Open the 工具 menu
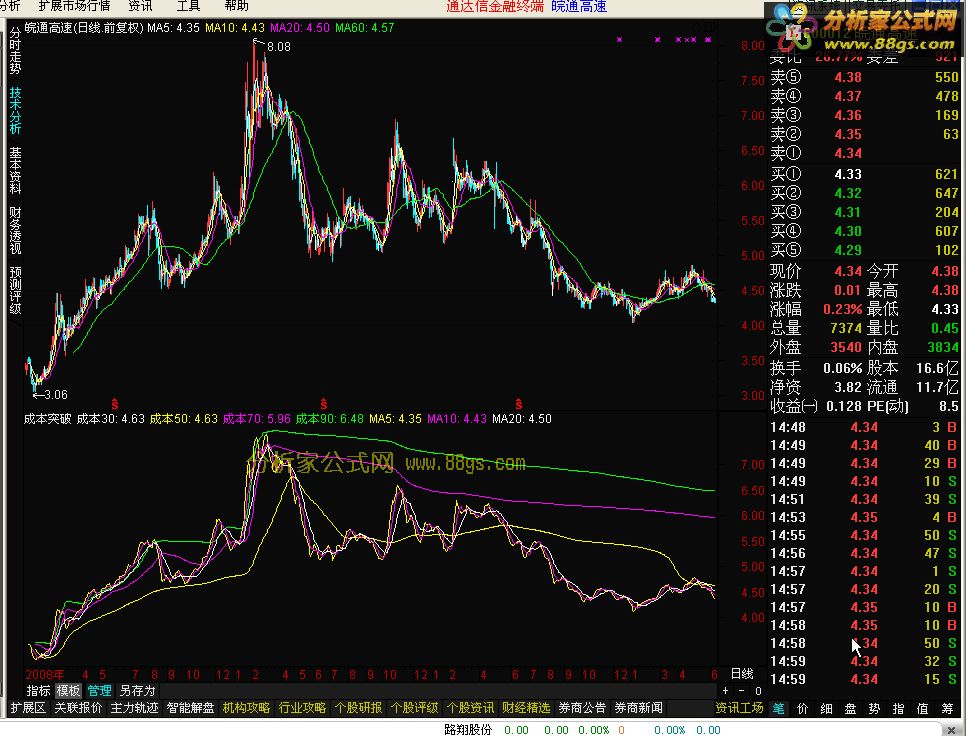Screen dimensions: 966x736 coord(189,6)
